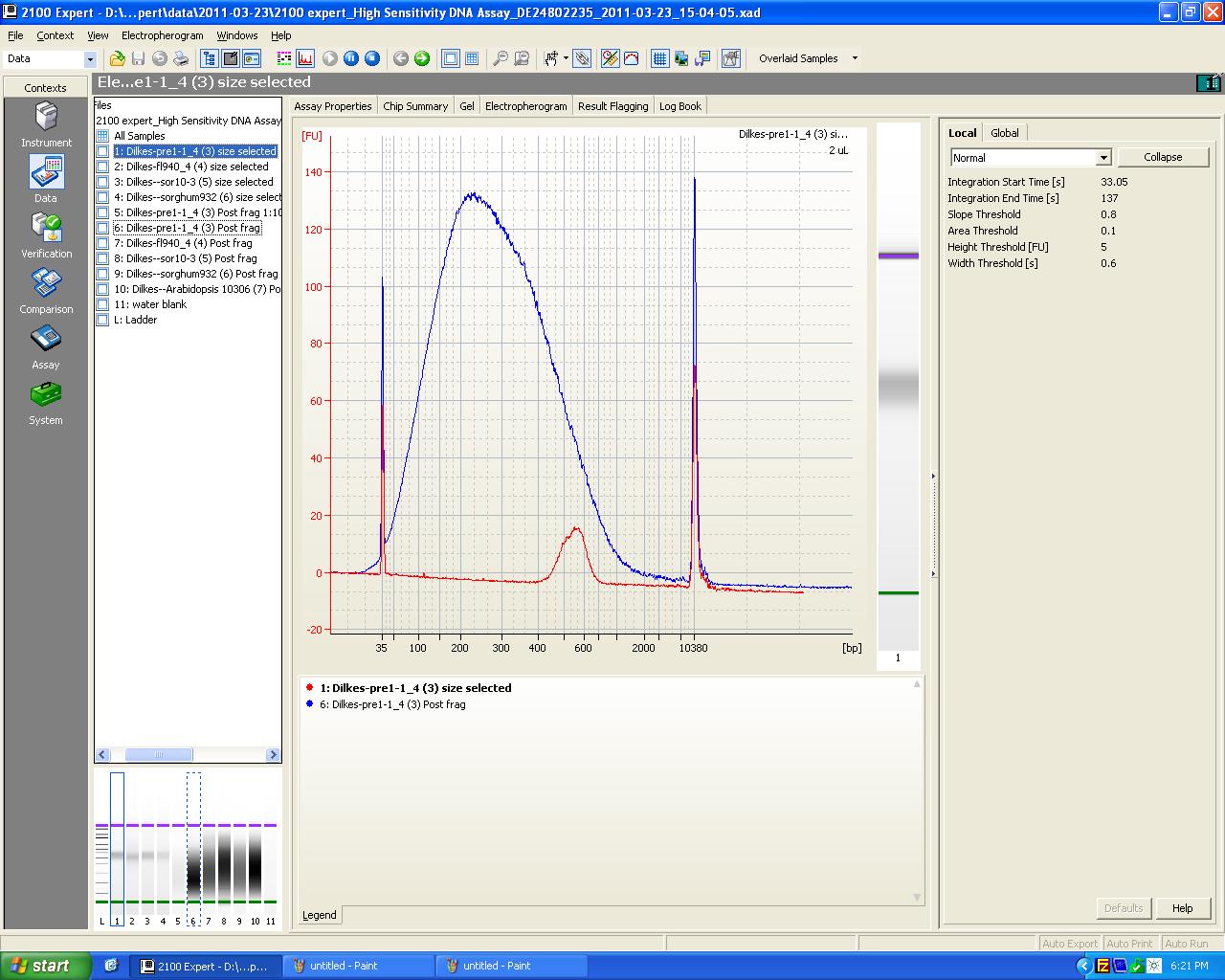Go to next sample green arrow
This screenshot has width=1225, height=980.
pyautogui.click(x=422, y=58)
